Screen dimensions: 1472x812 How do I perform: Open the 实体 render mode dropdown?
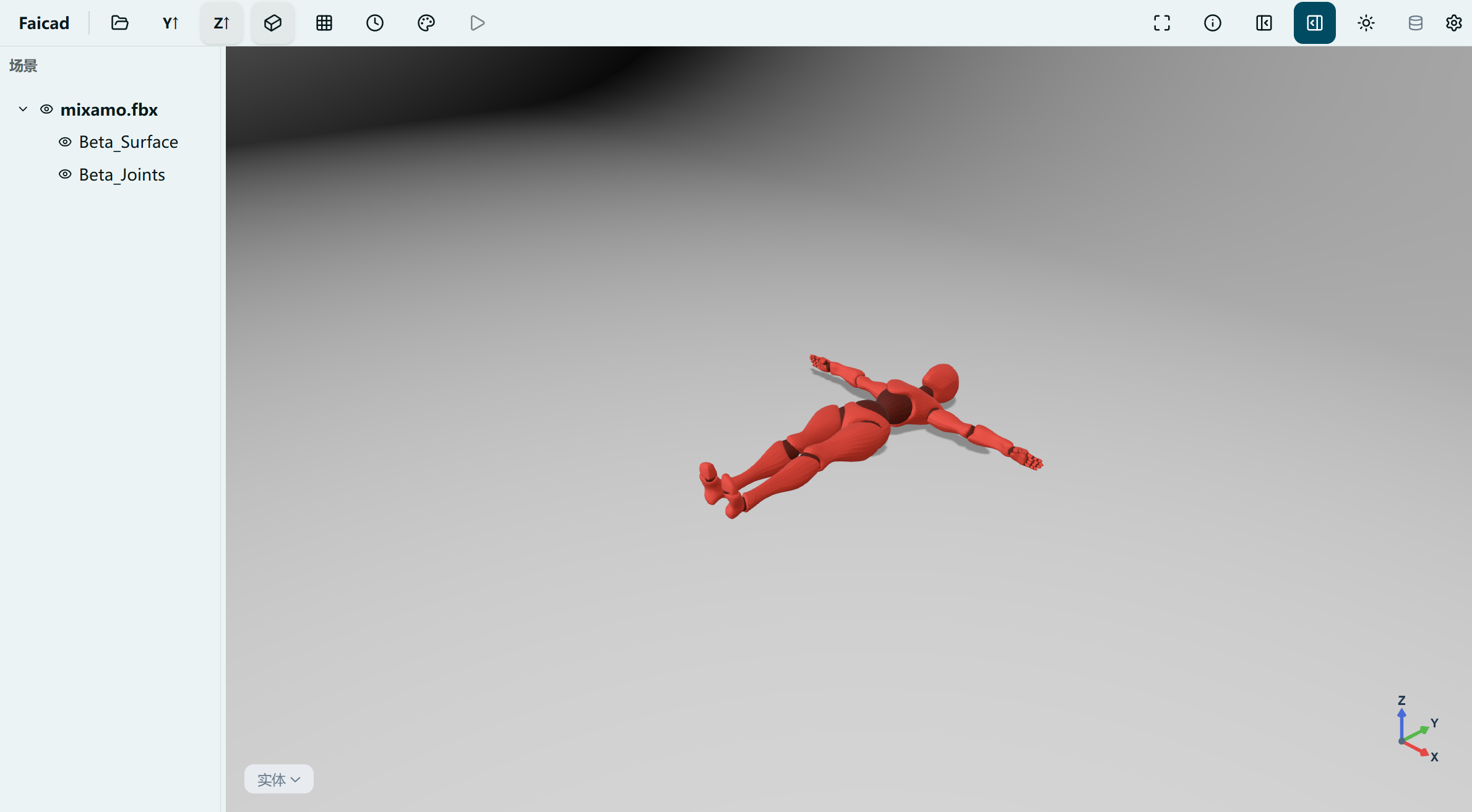pyautogui.click(x=279, y=779)
